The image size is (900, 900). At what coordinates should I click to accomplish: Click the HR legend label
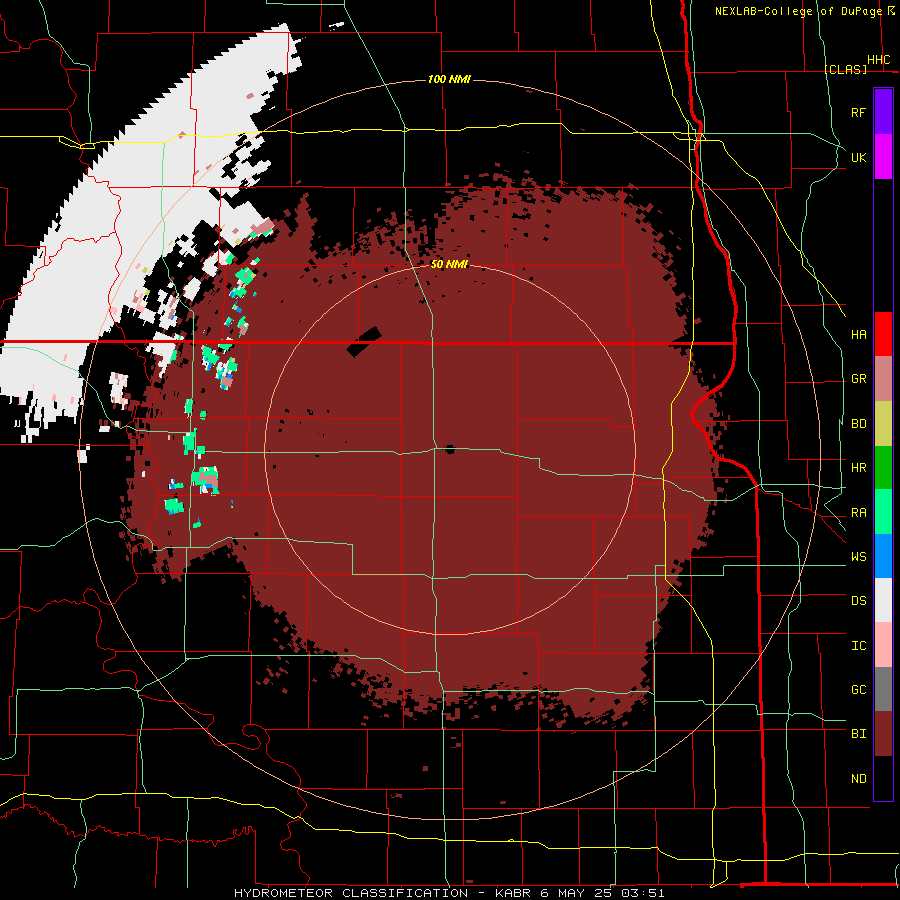click(x=859, y=468)
